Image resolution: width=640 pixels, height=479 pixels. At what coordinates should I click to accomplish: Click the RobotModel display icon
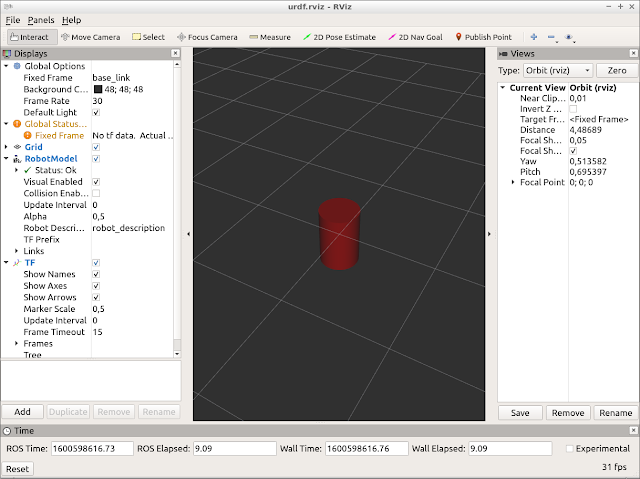click(x=17, y=159)
